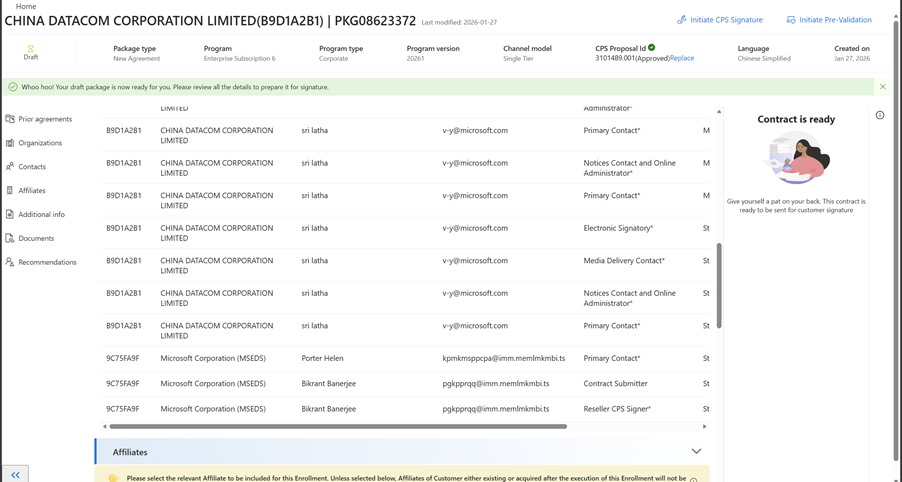This screenshot has height=482, width=902.
Task: Go to Contacts section
Action: pos(32,167)
